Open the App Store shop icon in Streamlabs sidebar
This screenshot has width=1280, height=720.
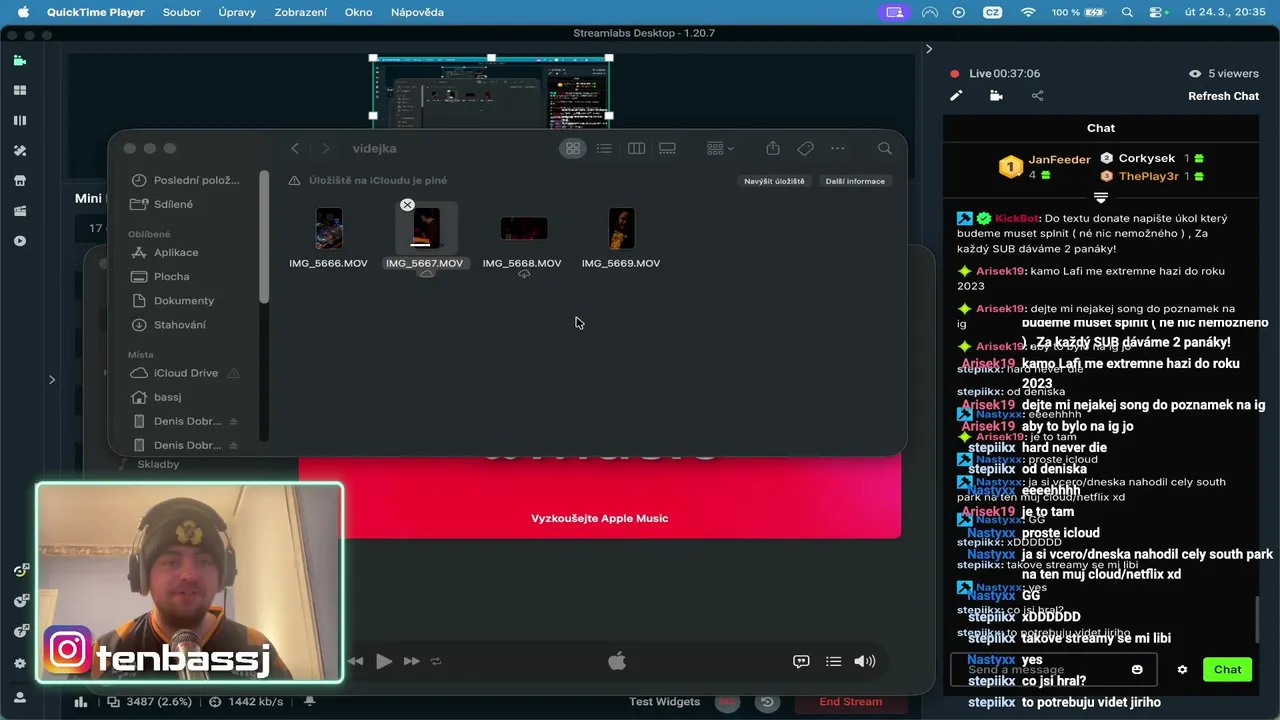point(19,181)
